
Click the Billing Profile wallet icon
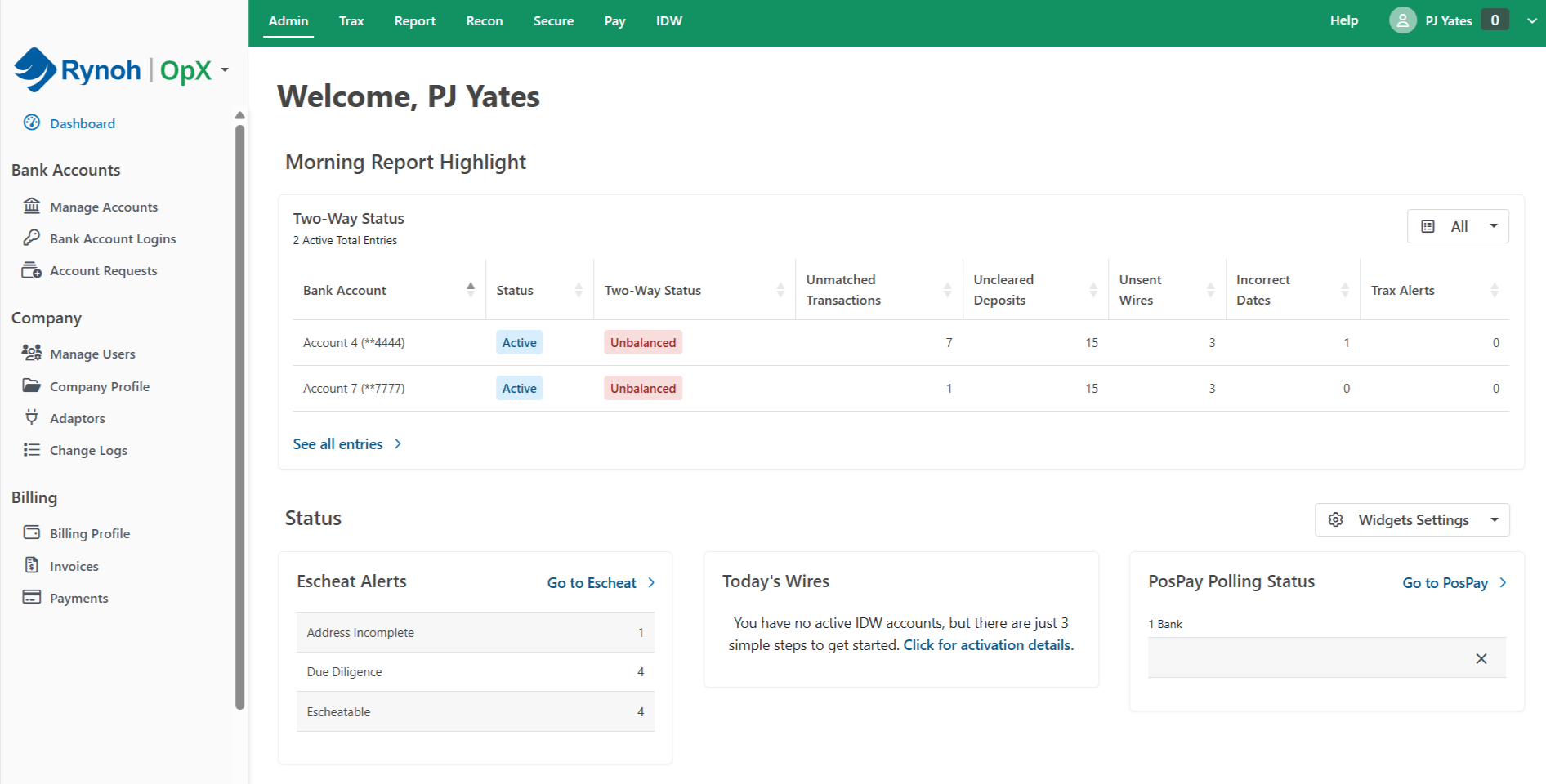click(32, 532)
